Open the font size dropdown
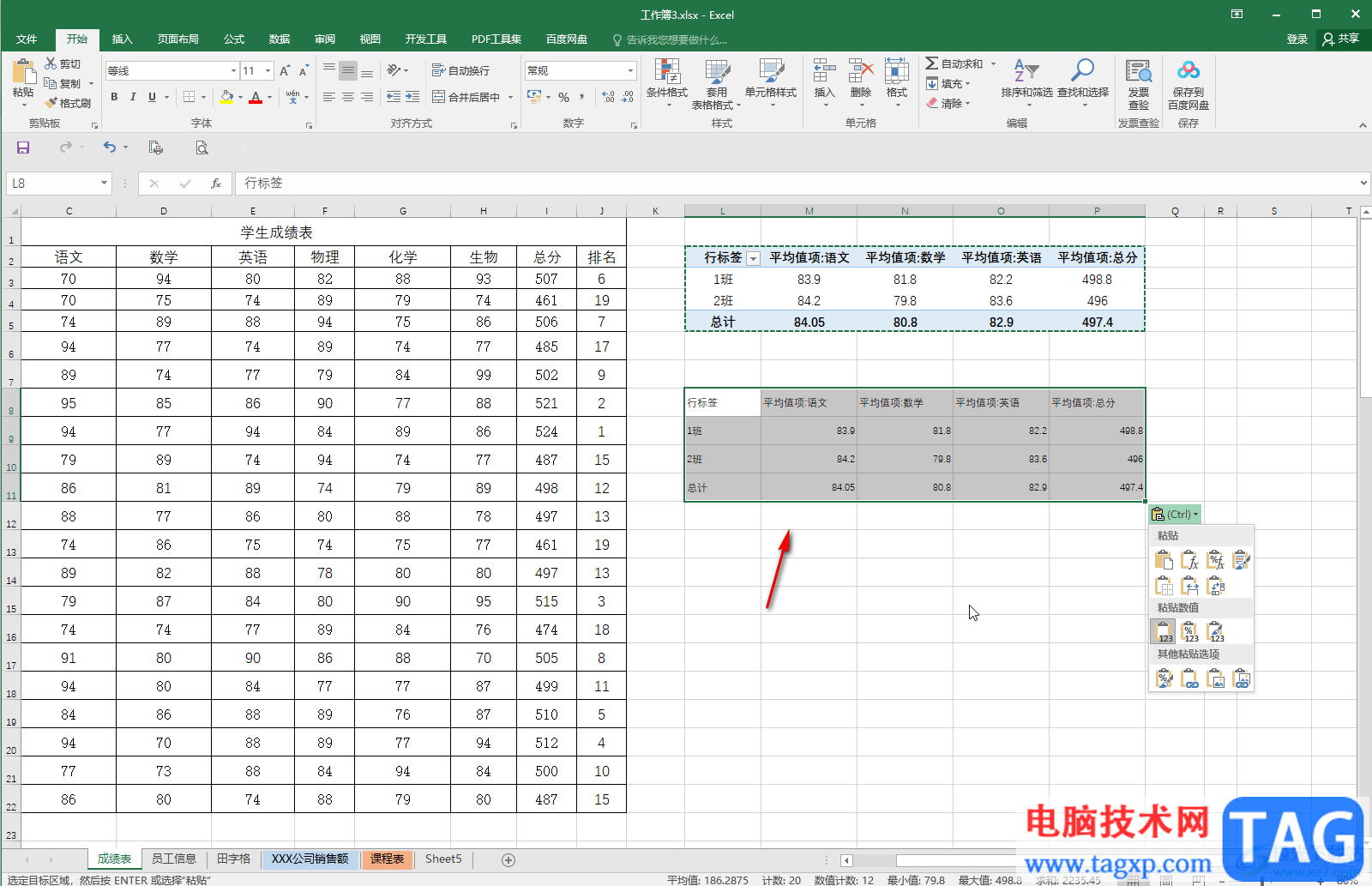Screen dimensions: 1372x886 268,70
